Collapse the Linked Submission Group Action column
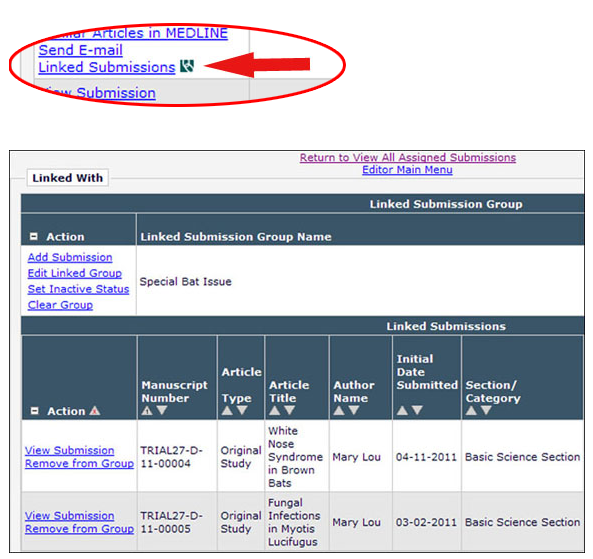Screen dimensions: 593x559 (x=34, y=236)
